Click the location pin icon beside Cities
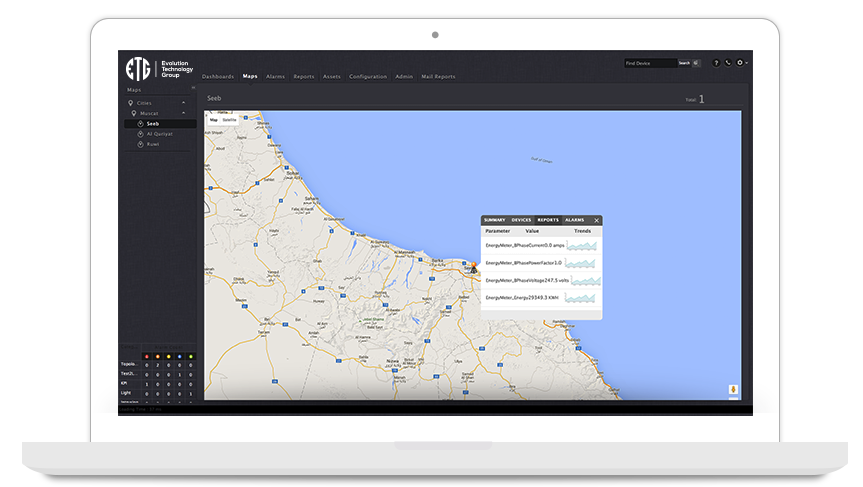Viewport: 863px width, 487px height. click(x=130, y=103)
